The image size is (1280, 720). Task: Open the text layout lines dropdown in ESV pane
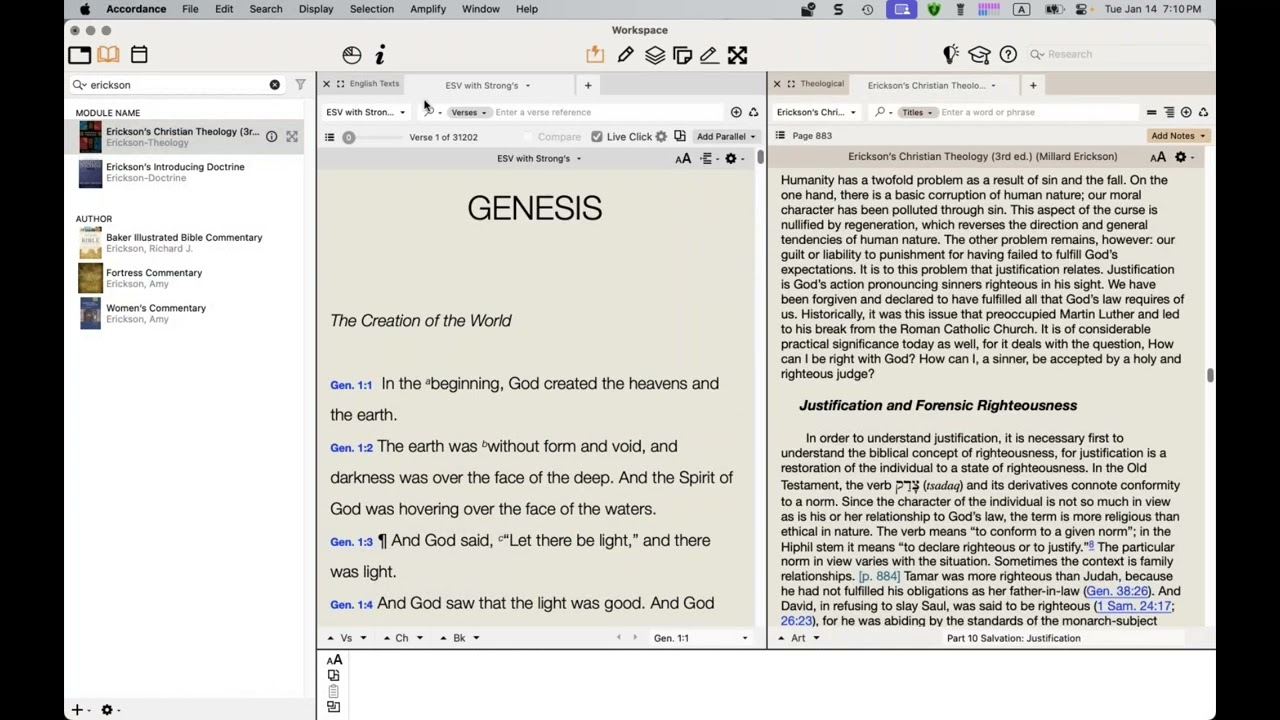coord(708,158)
